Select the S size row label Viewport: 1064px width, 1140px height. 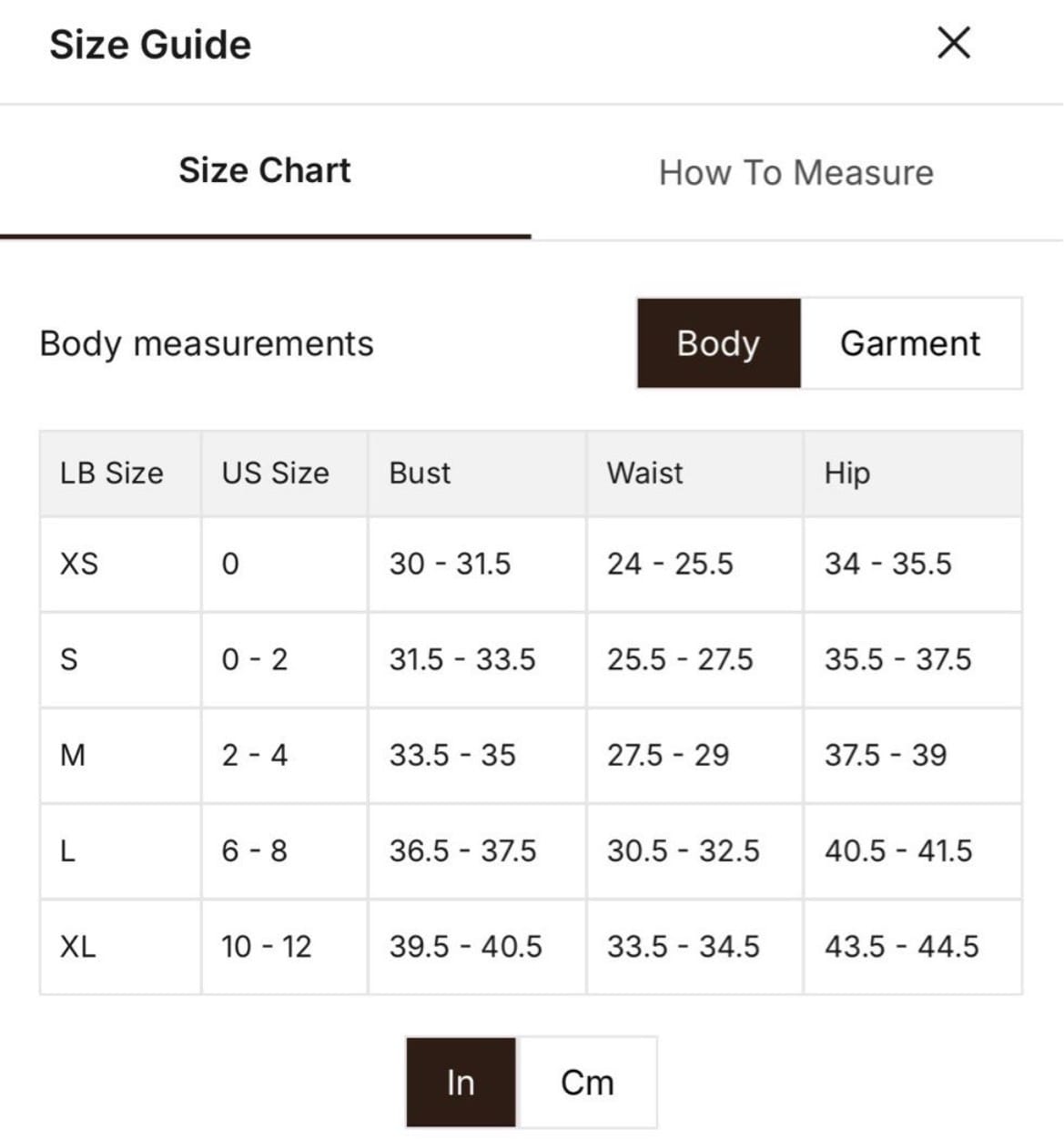tap(68, 659)
